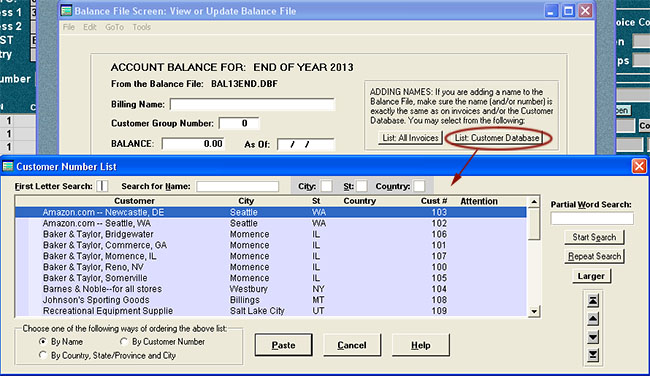Screen dimensions: 650x376
Task: Focus the Search for Name field
Action: (x=238, y=186)
